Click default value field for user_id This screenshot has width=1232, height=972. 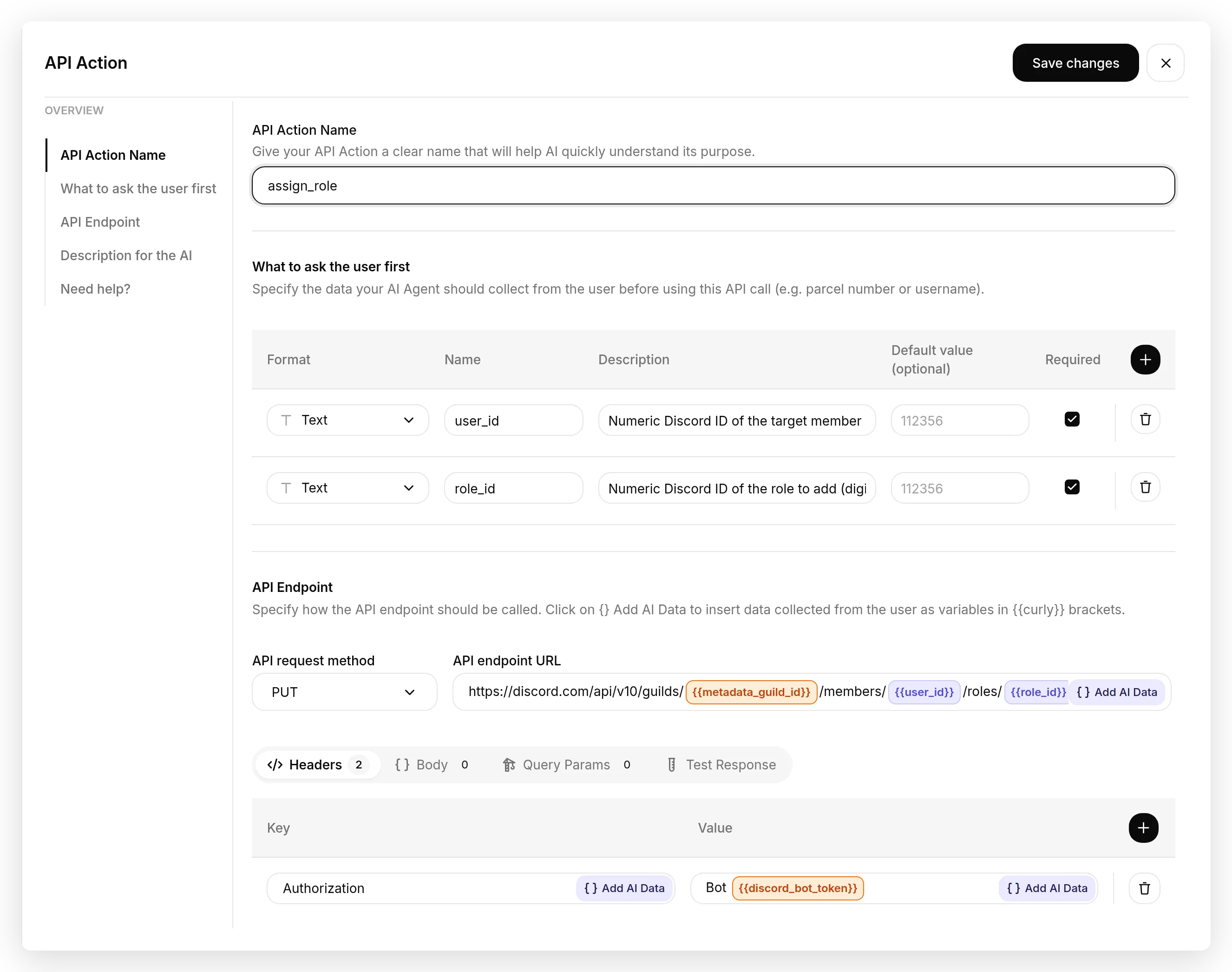coord(959,420)
